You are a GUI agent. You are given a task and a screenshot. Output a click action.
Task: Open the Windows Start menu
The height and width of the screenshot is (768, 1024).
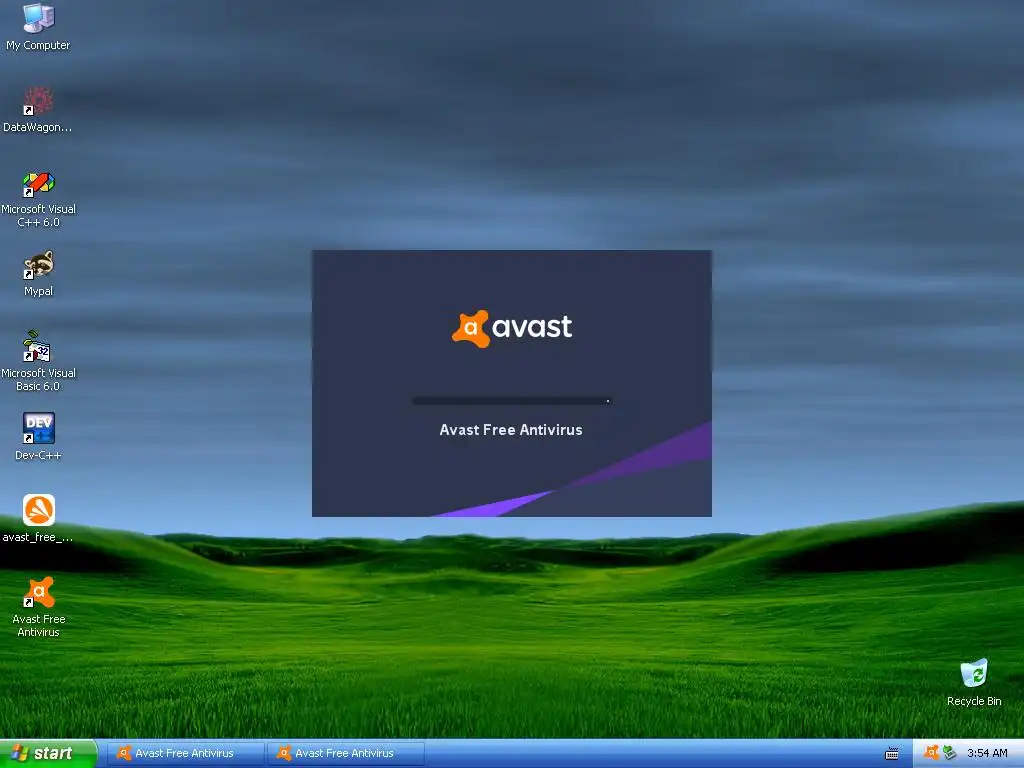coord(48,753)
